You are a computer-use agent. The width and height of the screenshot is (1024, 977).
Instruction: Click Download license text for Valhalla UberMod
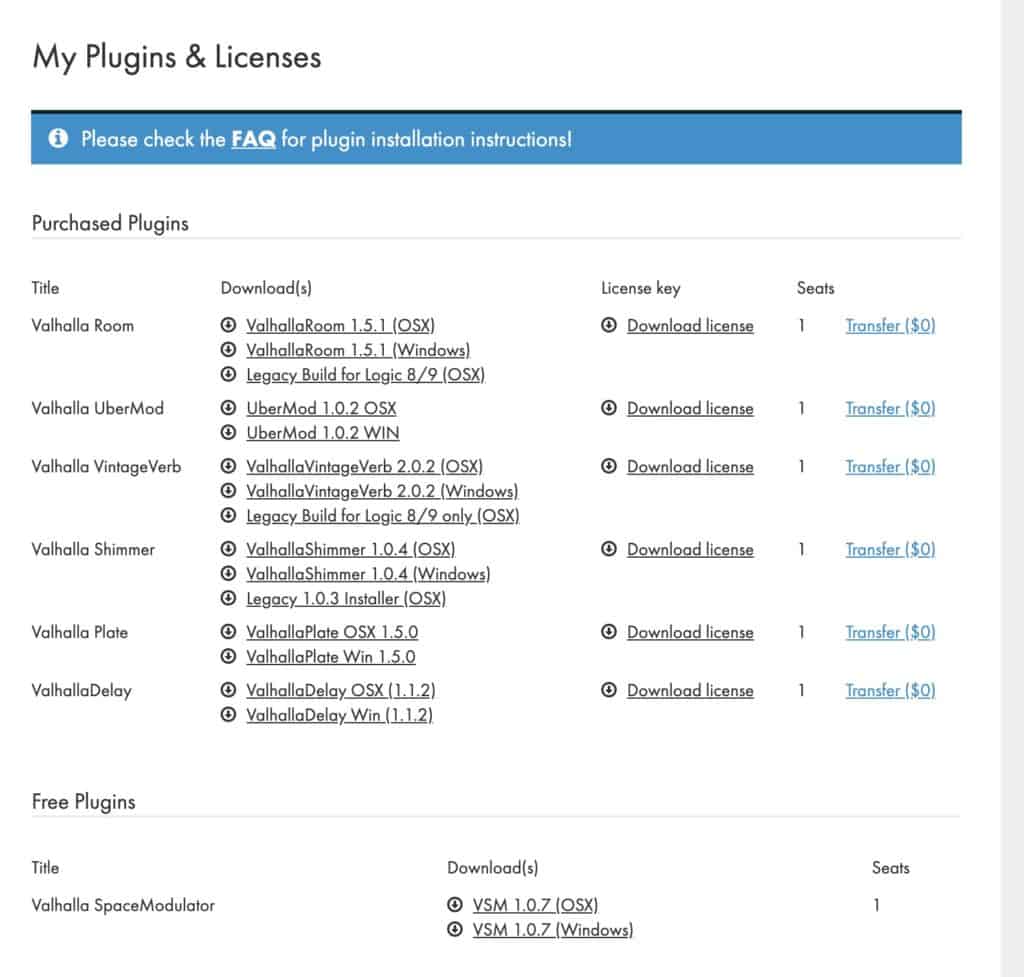[690, 408]
